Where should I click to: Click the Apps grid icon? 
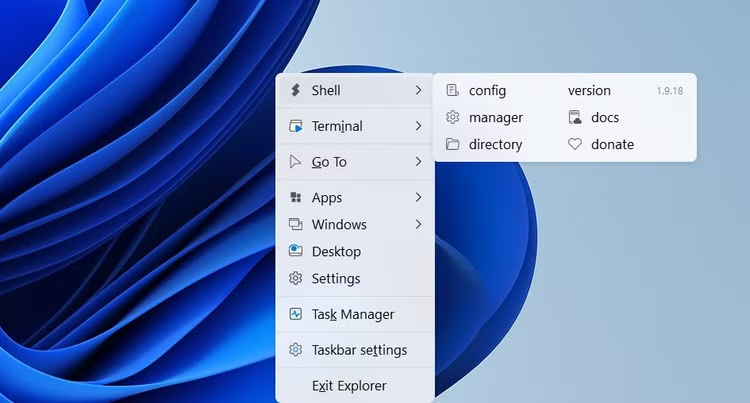tap(295, 198)
